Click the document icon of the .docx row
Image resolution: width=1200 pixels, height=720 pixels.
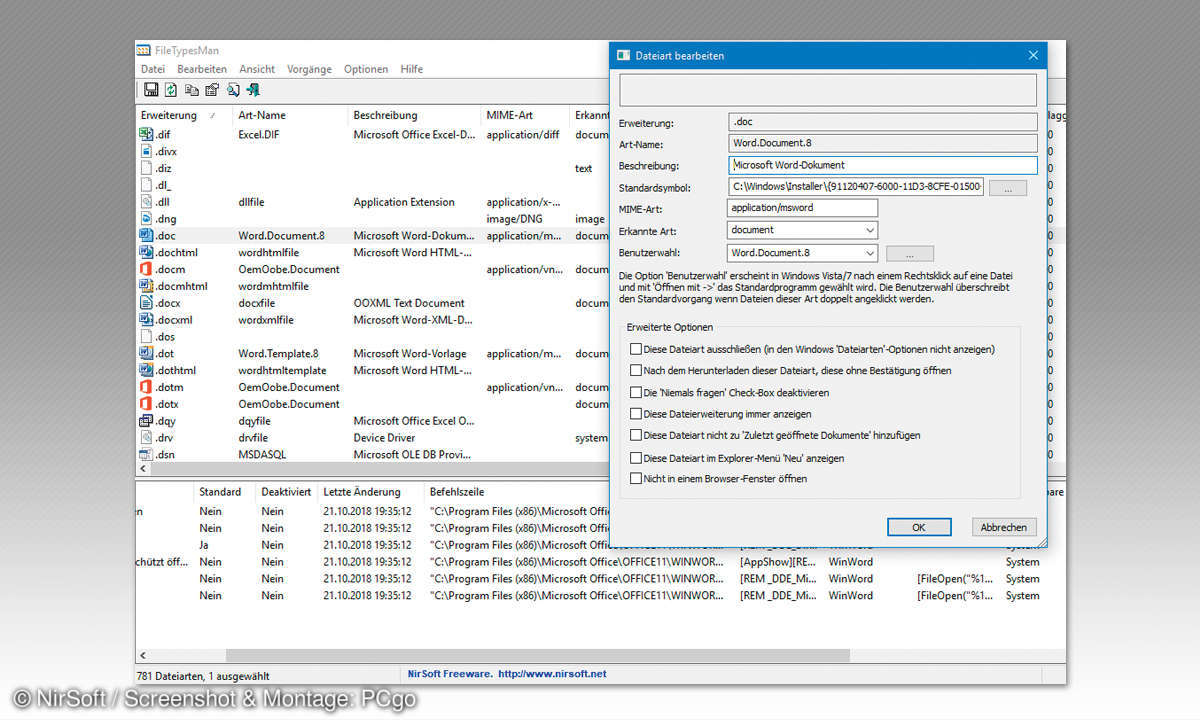click(x=146, y=303)
